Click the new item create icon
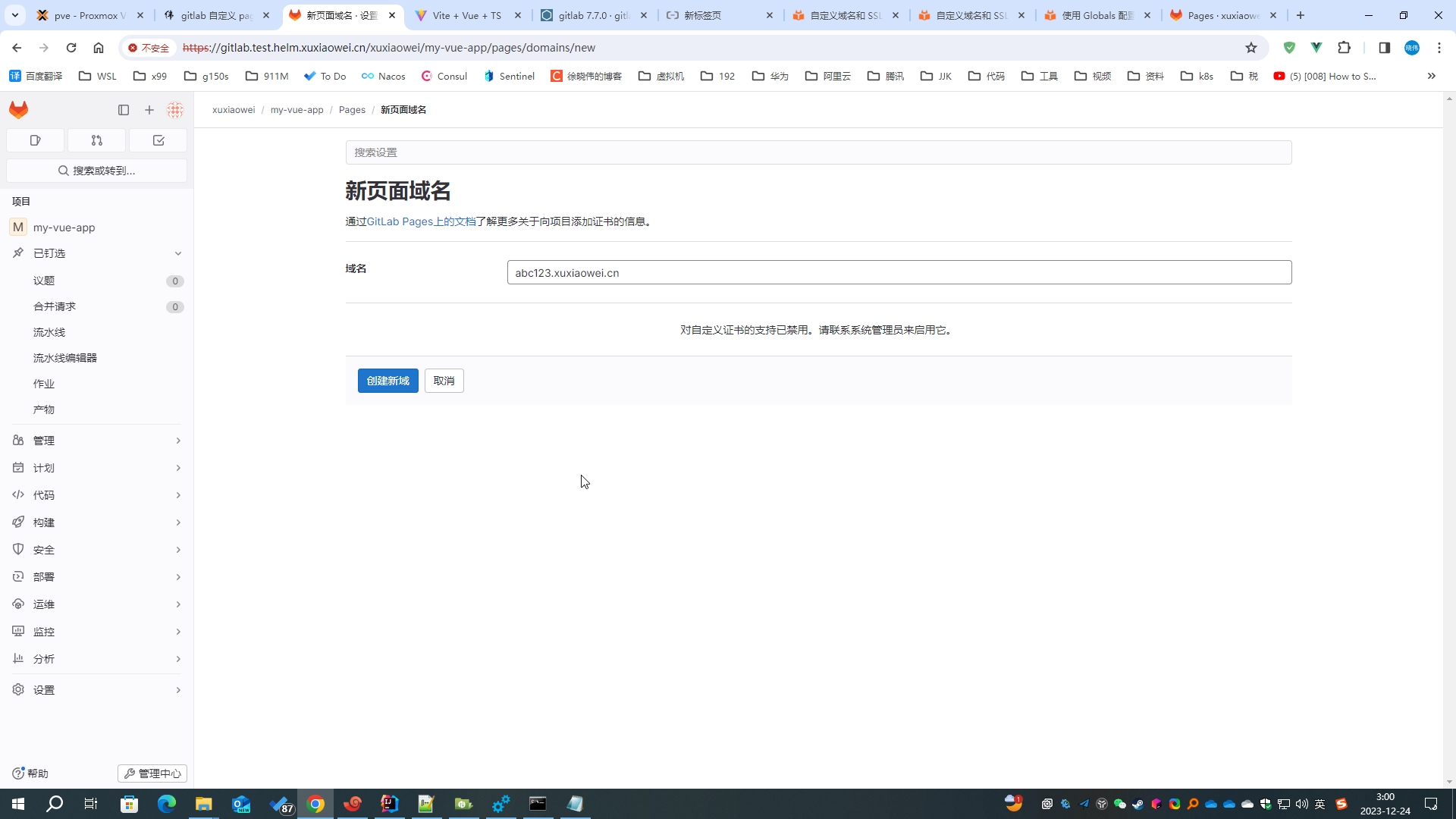This screenshot has width=1456, height=819. tap(149, 109)
